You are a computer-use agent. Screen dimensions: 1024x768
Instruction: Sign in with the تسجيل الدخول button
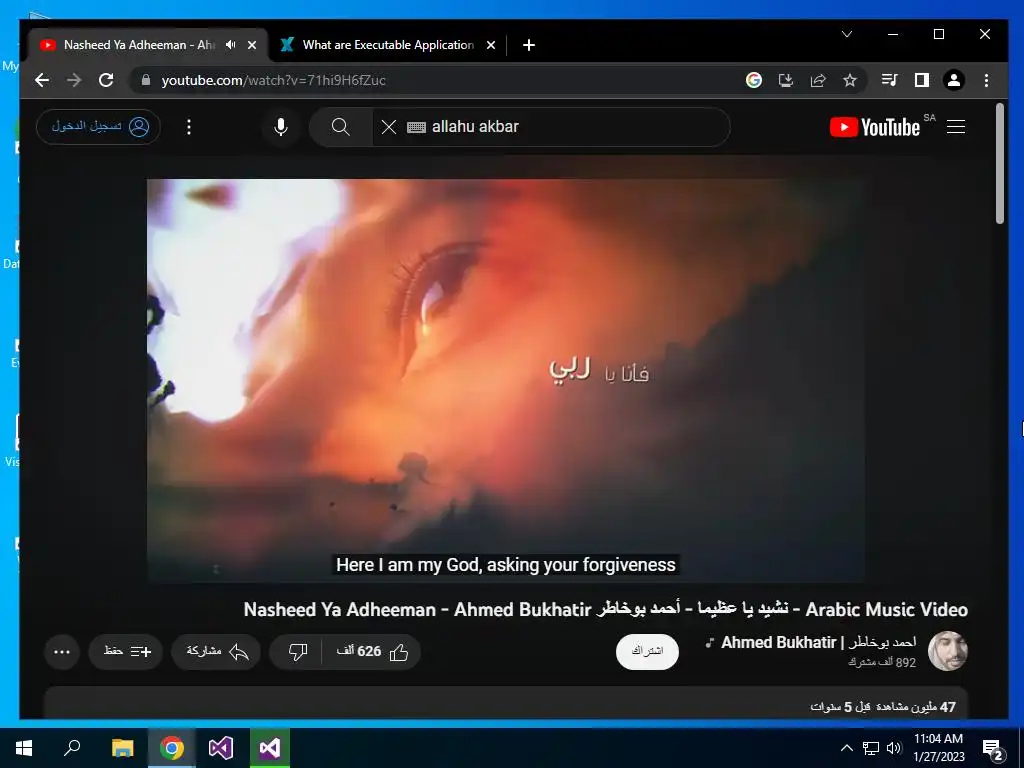(x=98, y=126)
